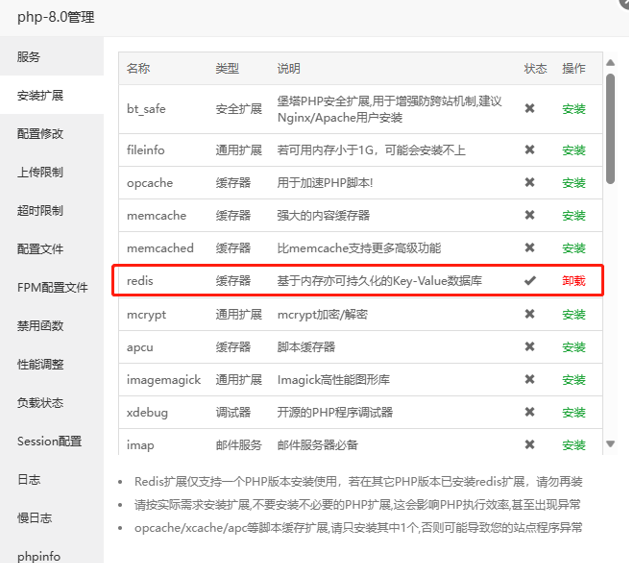Click the X status icon for bt_safe
This screenshot has width=629, height=563.
(x=530, y=109)
